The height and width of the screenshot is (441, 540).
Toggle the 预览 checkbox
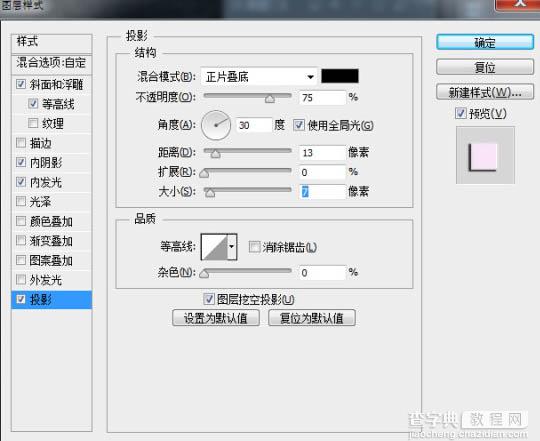[x=460, y=113]
